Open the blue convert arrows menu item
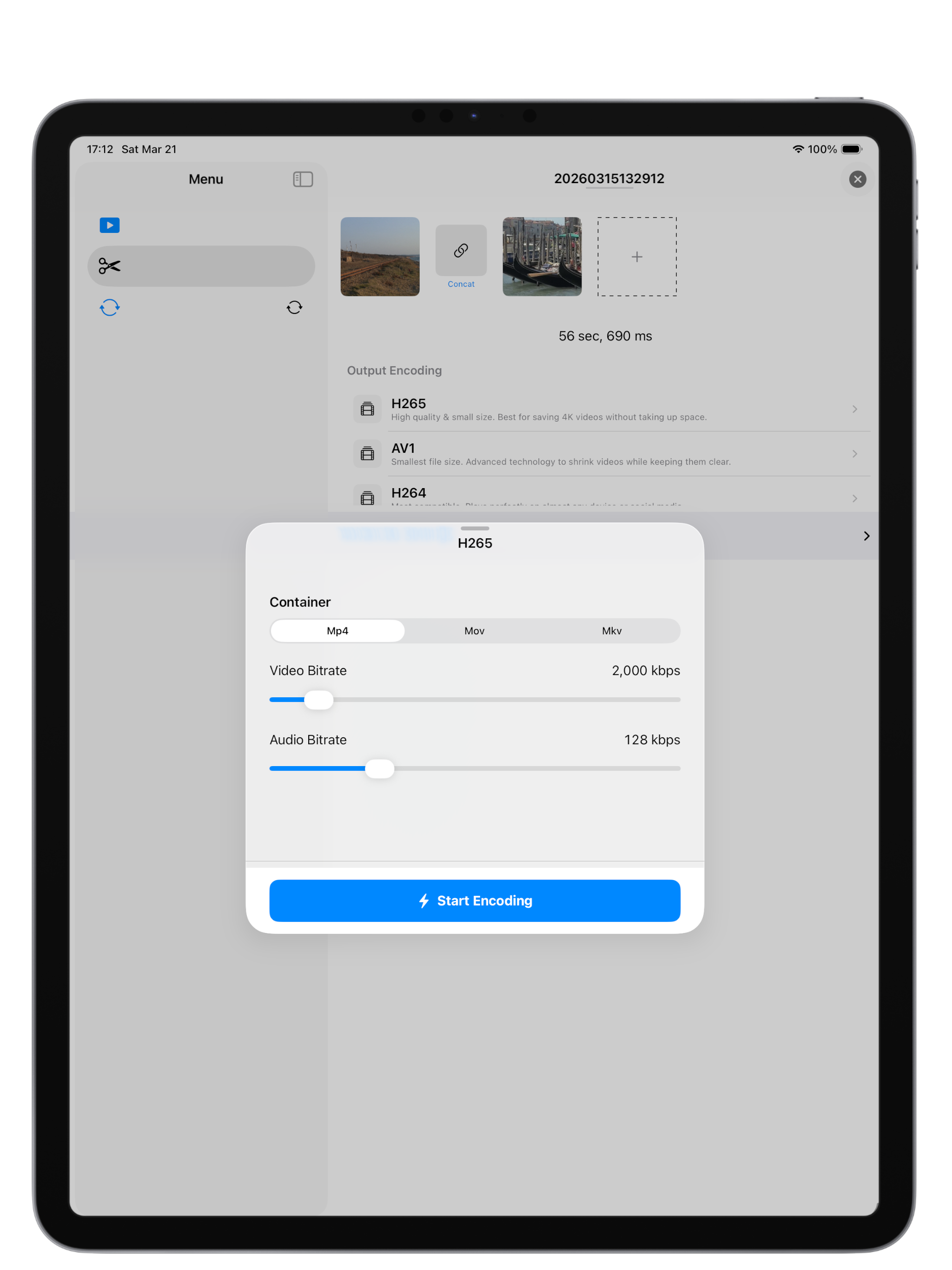 110,308
